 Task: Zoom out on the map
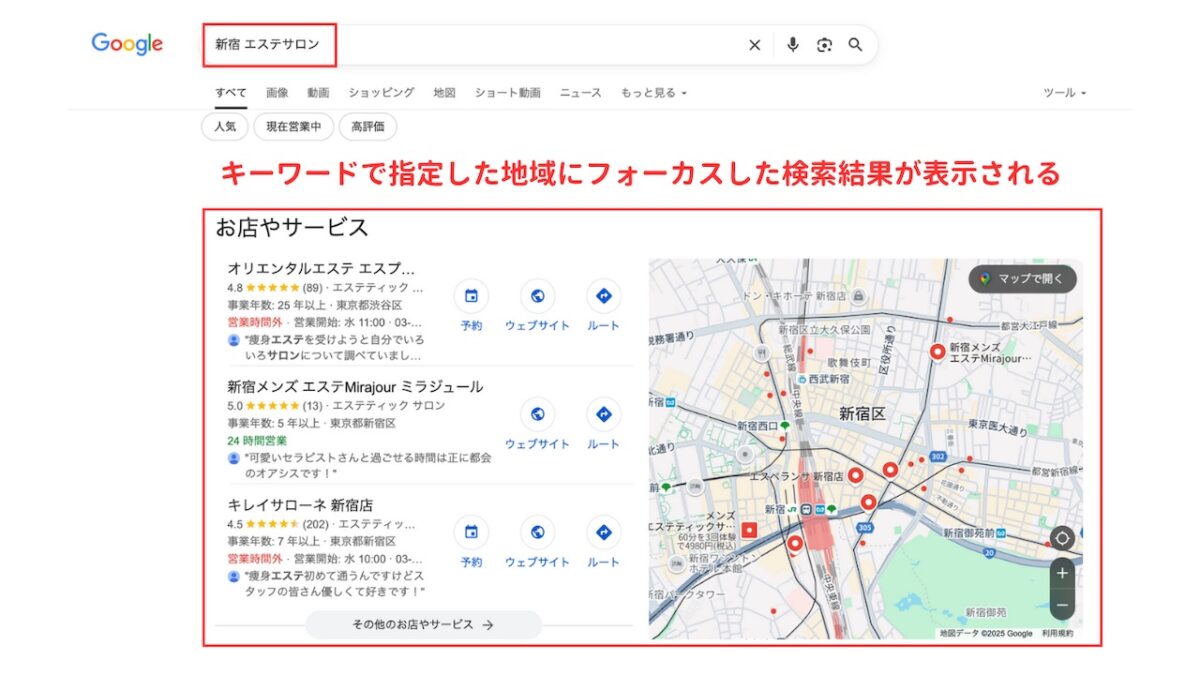pos(1062,604)
